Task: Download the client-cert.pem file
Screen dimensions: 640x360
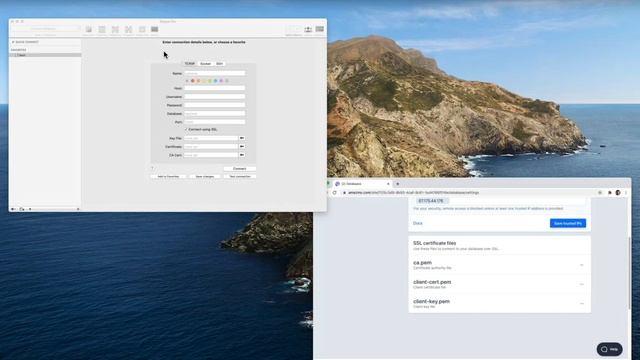Action: (582, 284)
